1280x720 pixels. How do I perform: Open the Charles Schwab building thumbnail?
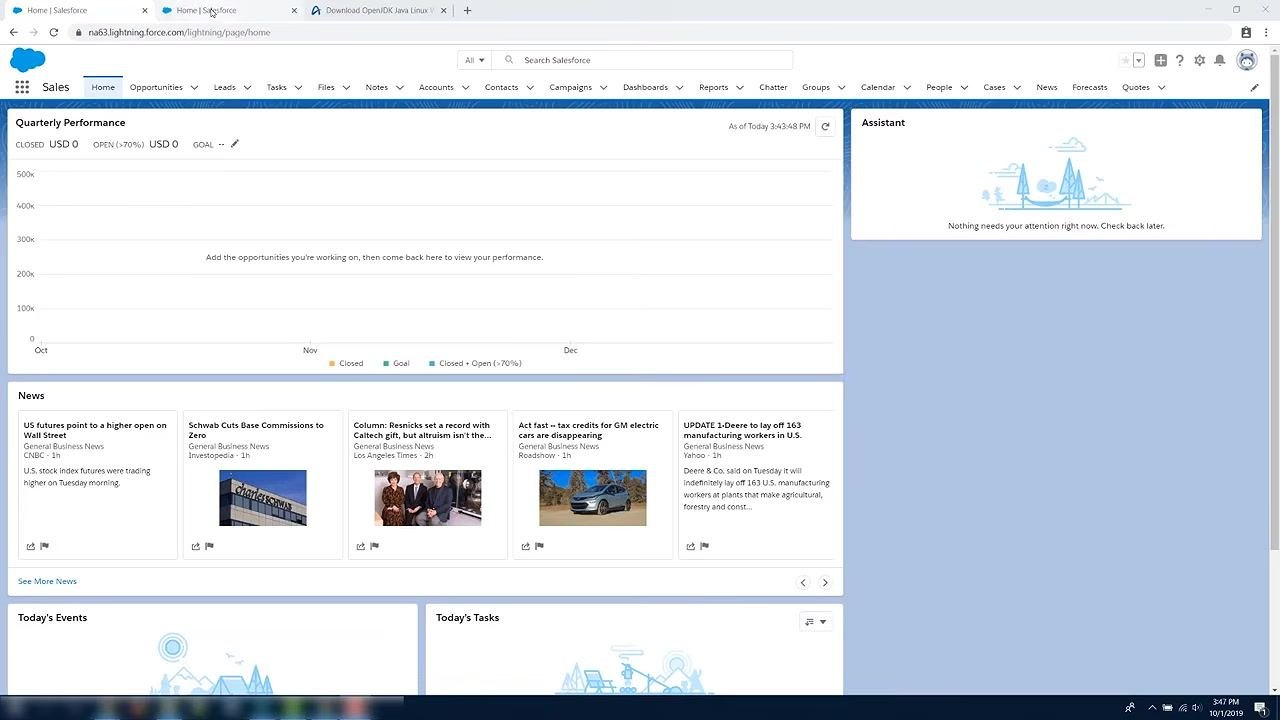pos(263,498)
